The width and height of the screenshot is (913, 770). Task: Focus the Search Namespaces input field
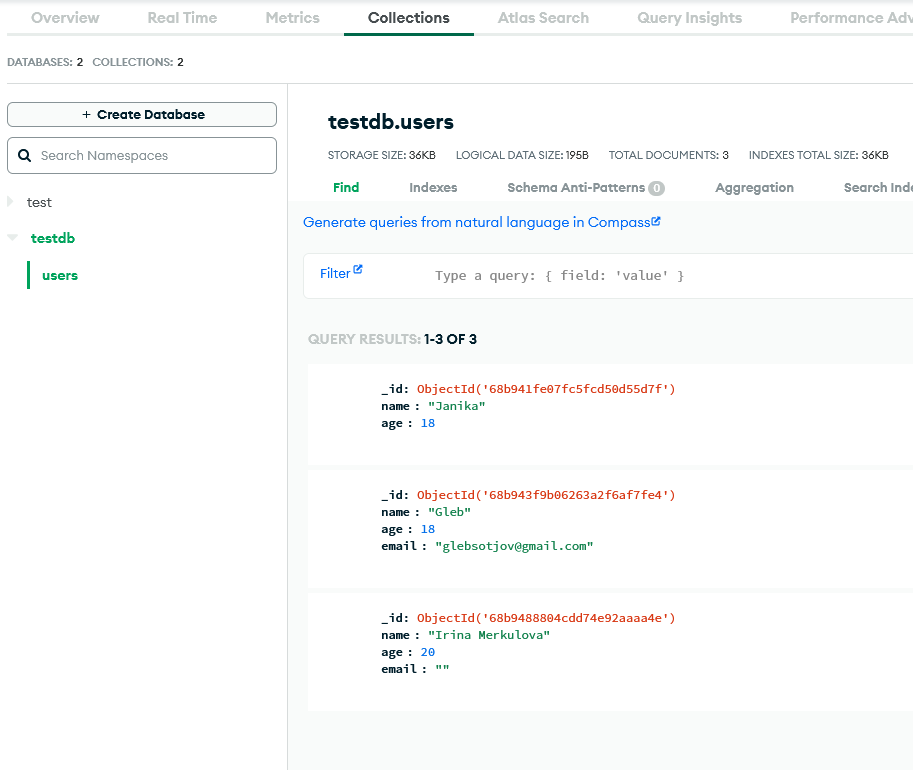click(x=142, y=156)
